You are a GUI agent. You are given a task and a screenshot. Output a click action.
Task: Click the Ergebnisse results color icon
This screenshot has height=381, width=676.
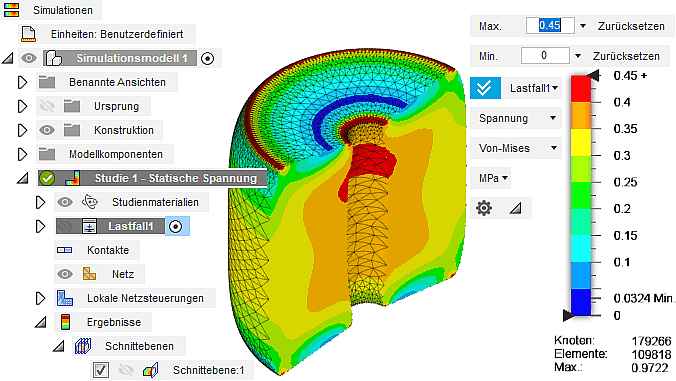(66, 322)
